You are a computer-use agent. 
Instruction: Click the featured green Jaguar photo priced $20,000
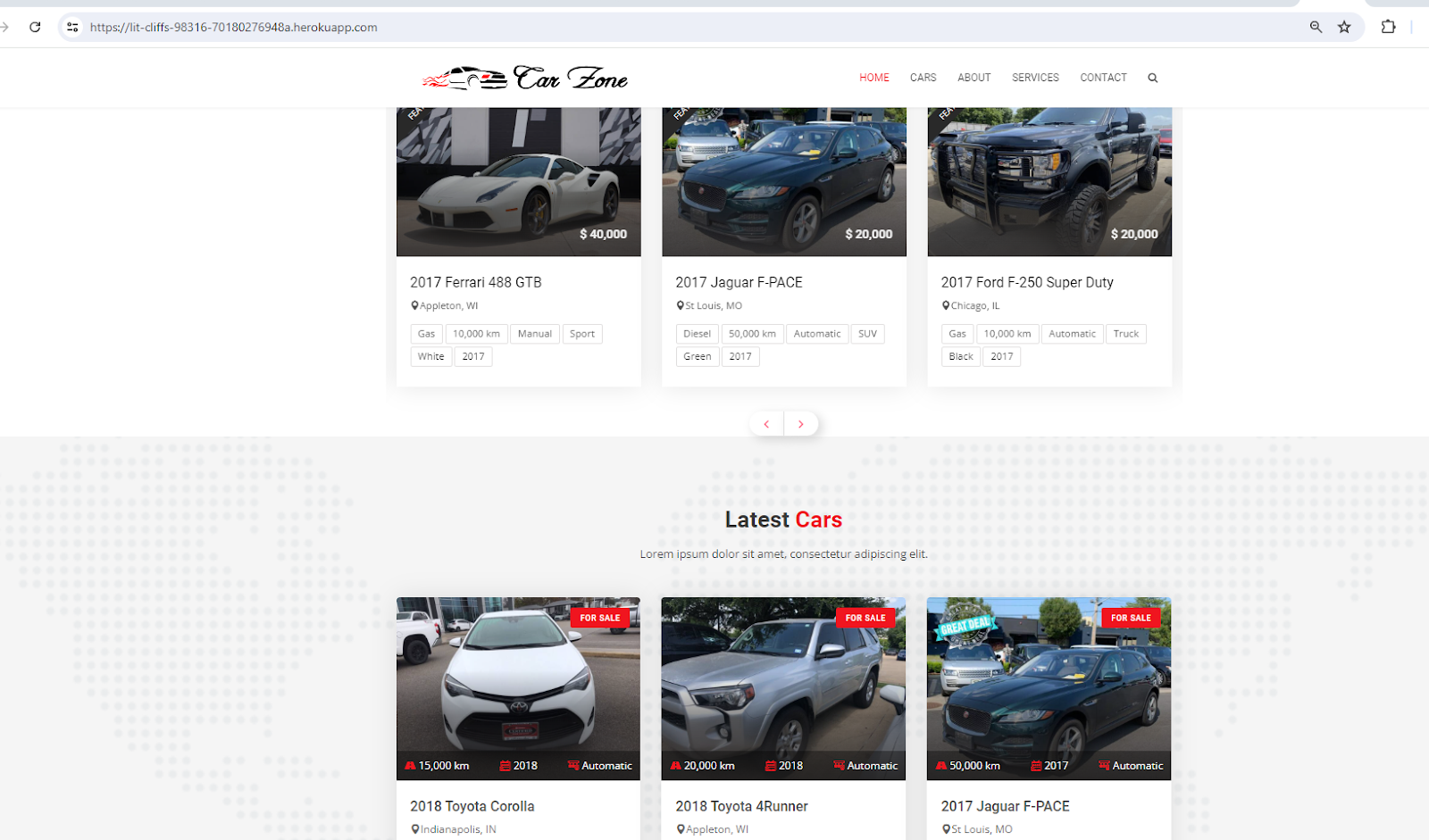784,182
